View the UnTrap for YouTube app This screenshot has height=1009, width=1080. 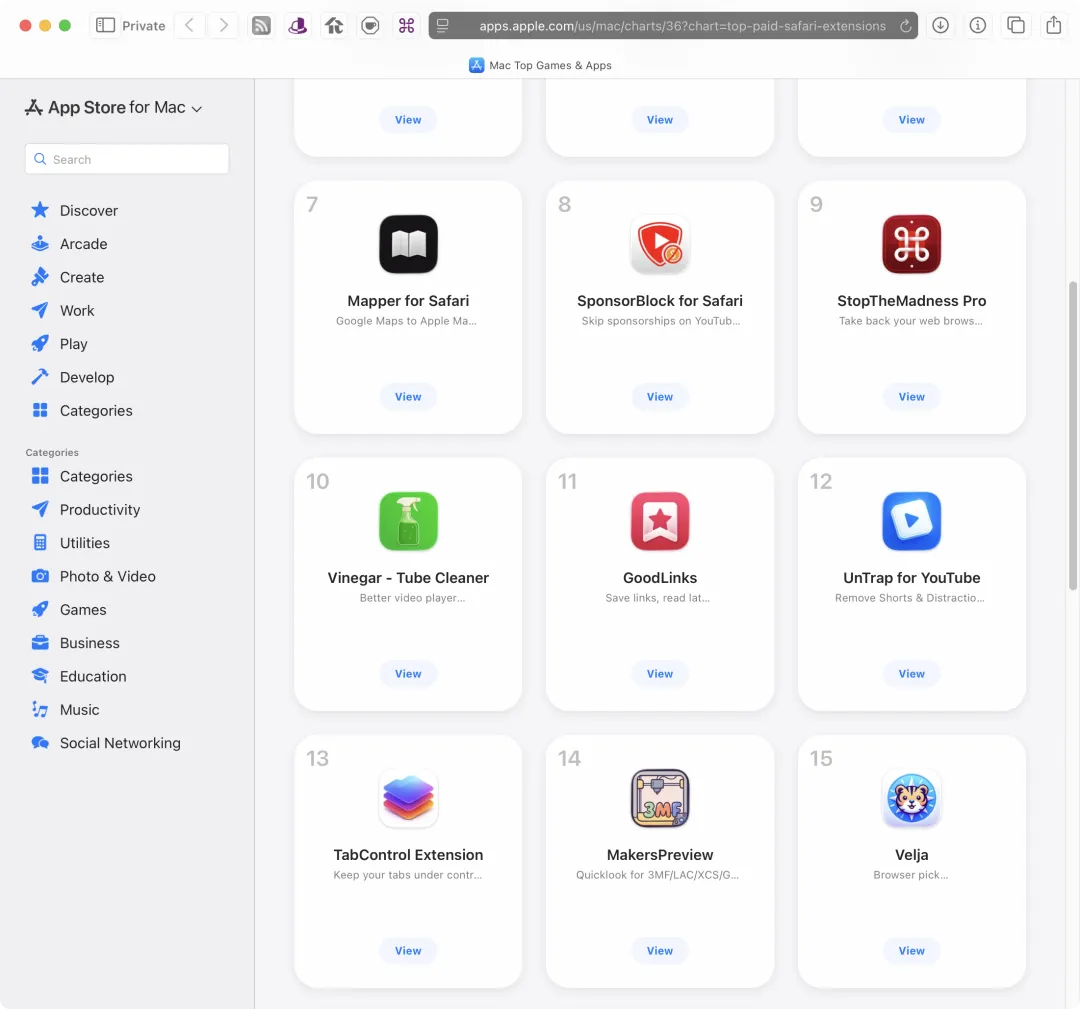(911, 674)
